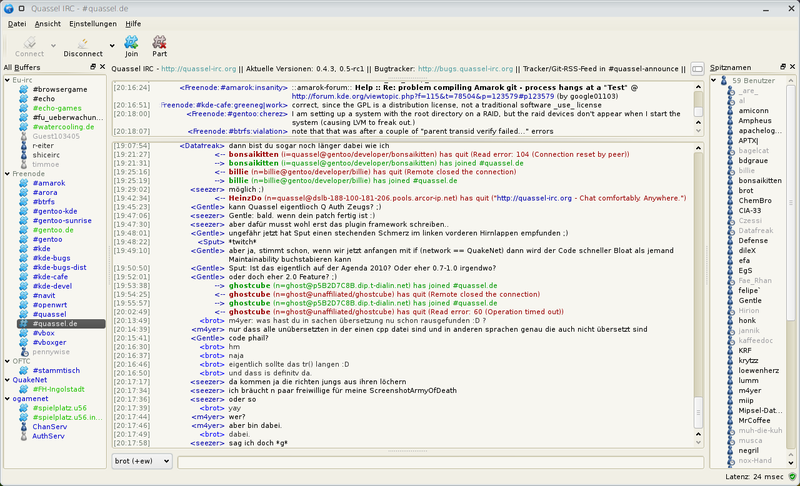The image size is (800, 486).
Task: Click the Connect toolbar icon
Action: click(x=30, y=42)
